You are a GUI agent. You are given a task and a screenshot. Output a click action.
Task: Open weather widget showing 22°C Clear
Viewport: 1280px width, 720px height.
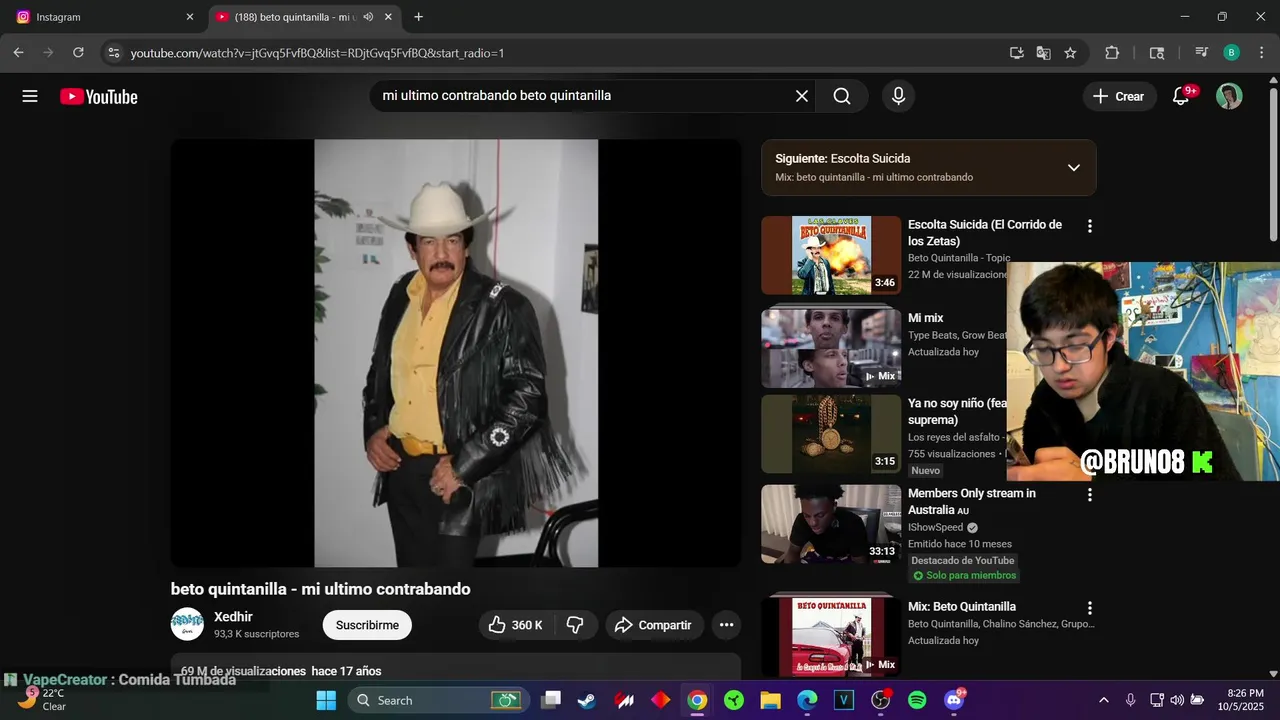click(40, 699)
